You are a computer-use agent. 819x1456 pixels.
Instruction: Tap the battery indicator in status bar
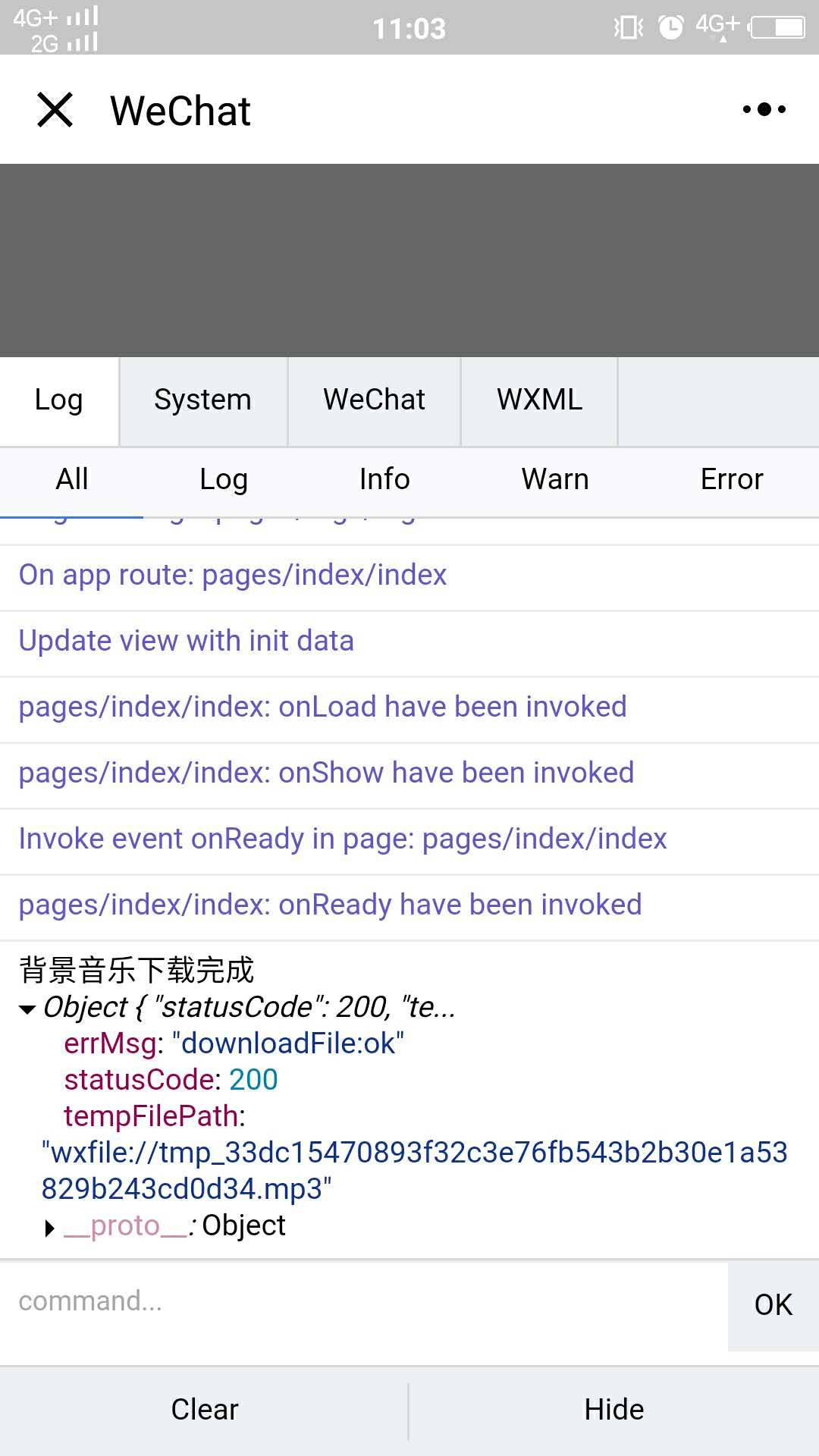click(x=777, y=28)
